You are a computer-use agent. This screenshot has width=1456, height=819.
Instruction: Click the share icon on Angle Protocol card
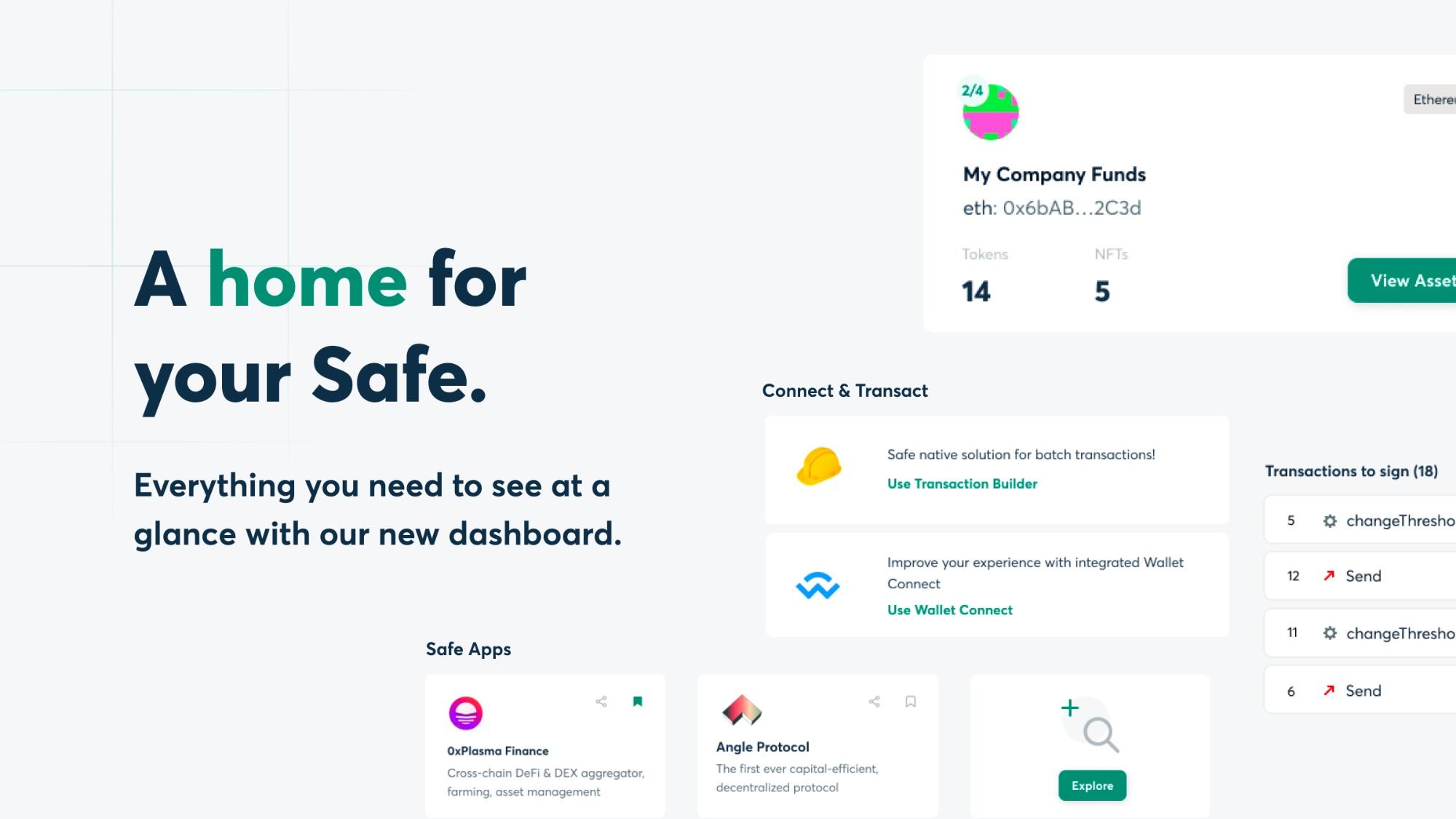(x=874, y=701)
